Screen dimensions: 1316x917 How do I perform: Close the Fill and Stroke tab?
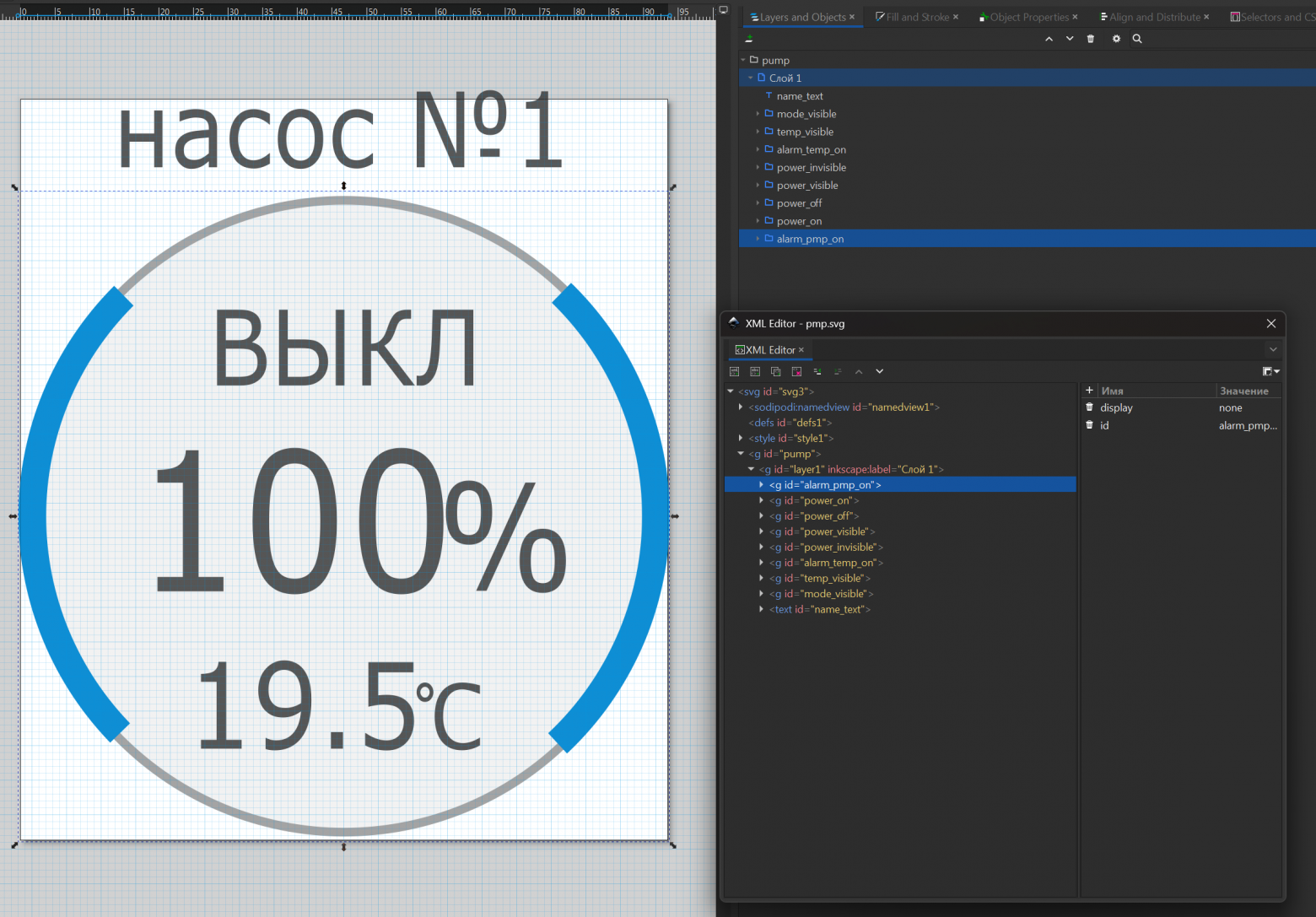956,17
